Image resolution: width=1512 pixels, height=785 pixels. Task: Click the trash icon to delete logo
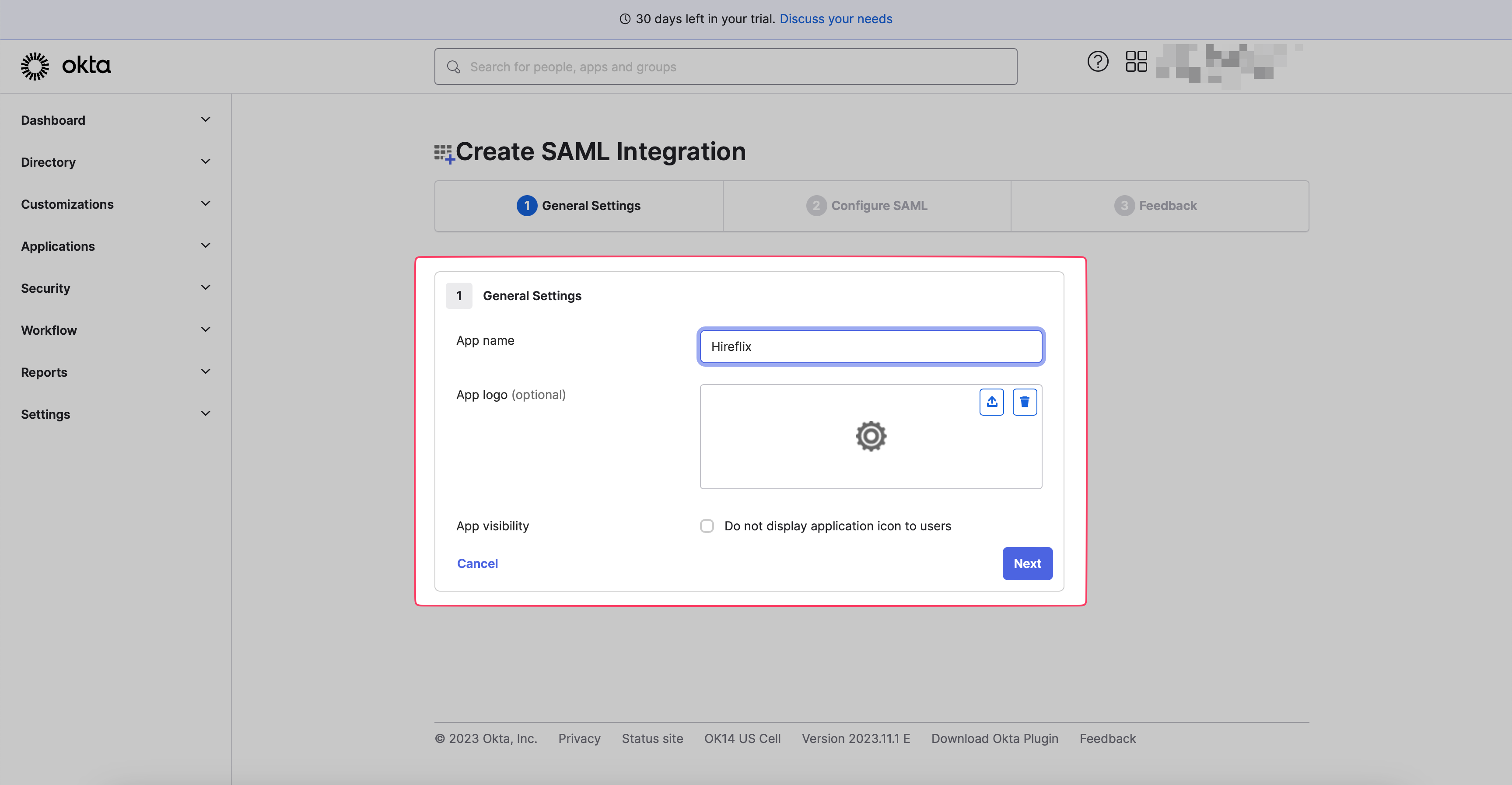click(1024, 402)
